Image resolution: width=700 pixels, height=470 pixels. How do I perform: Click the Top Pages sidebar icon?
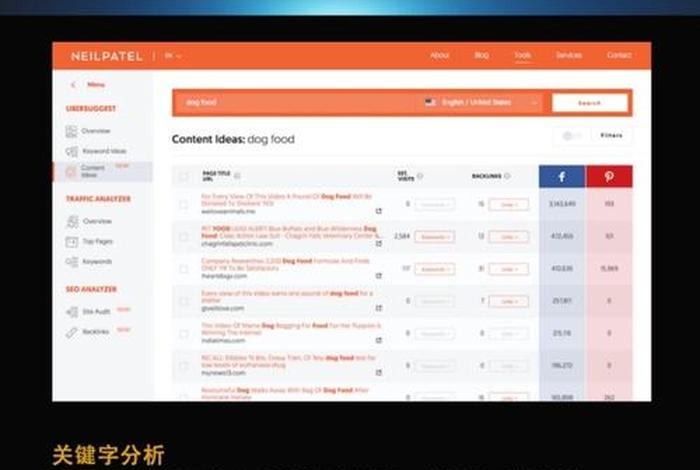71,241
